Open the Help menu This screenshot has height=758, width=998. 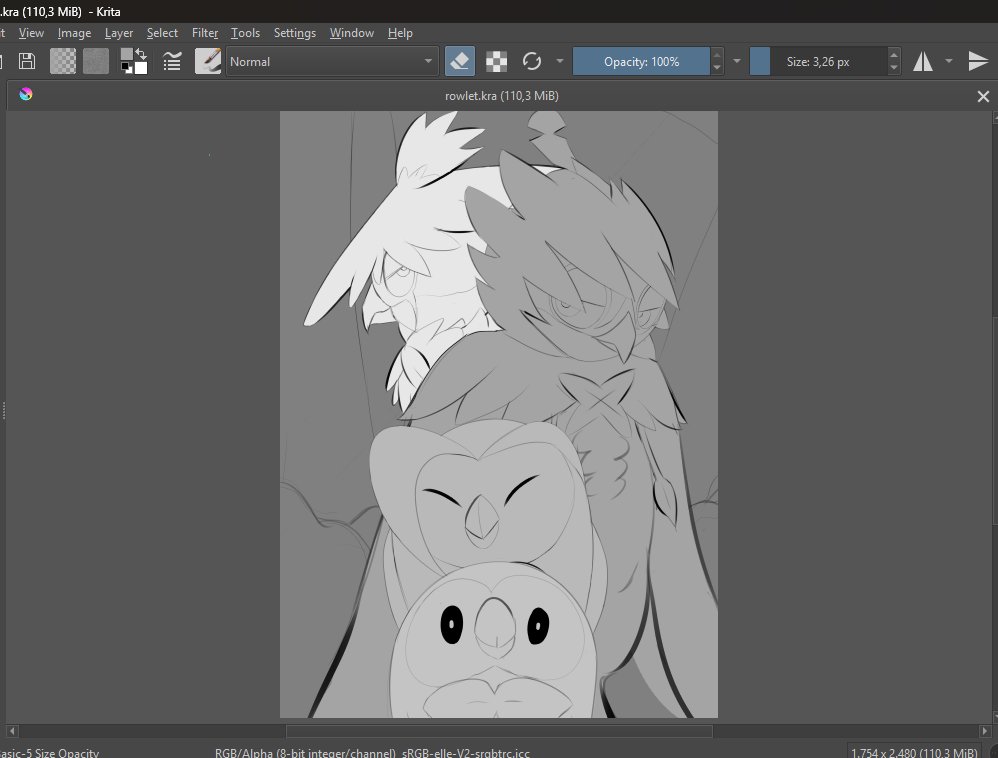(x=400, y=33)
